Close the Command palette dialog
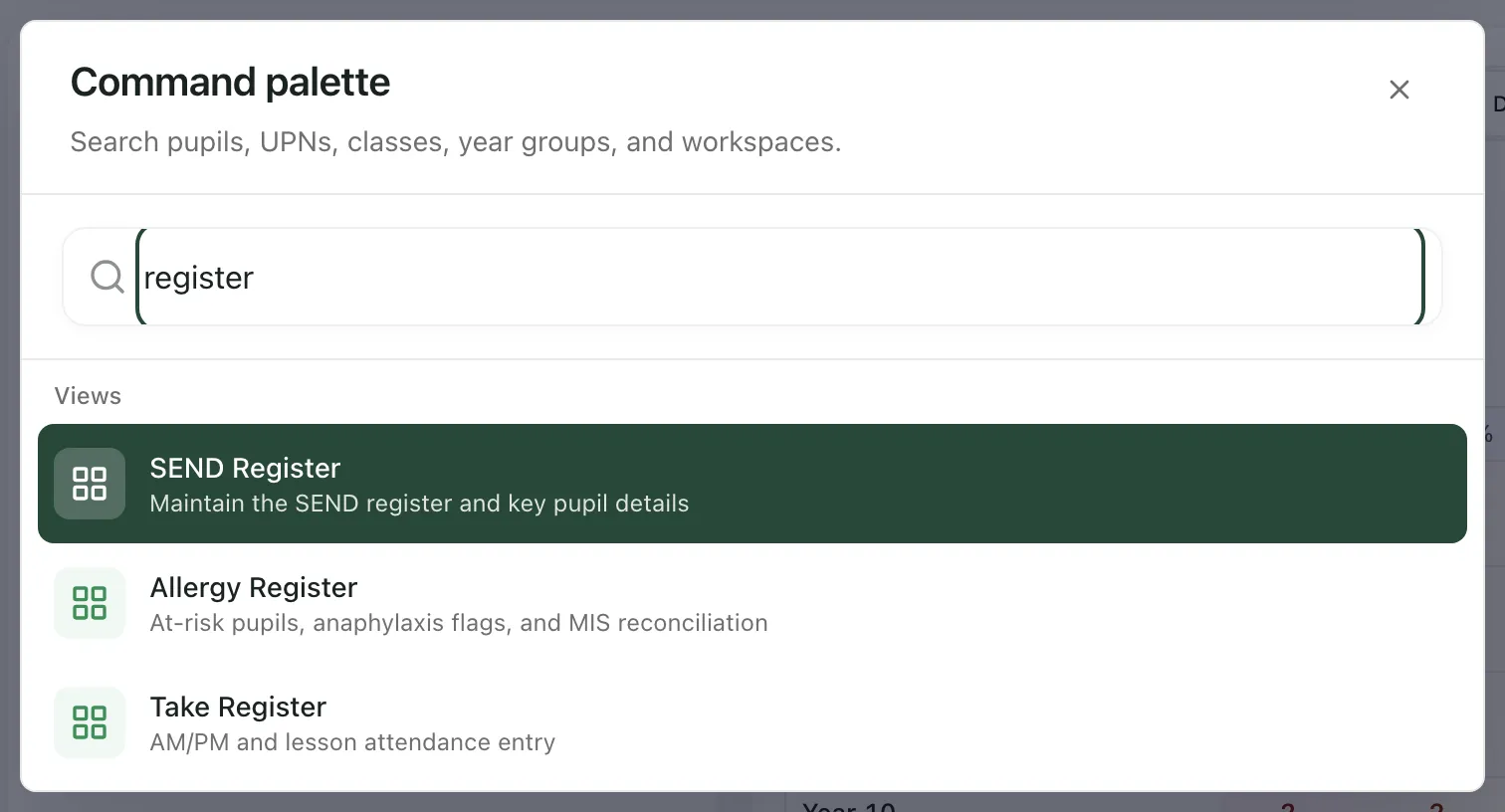This screenshot has width=1505, height=812. (1399, 90)
